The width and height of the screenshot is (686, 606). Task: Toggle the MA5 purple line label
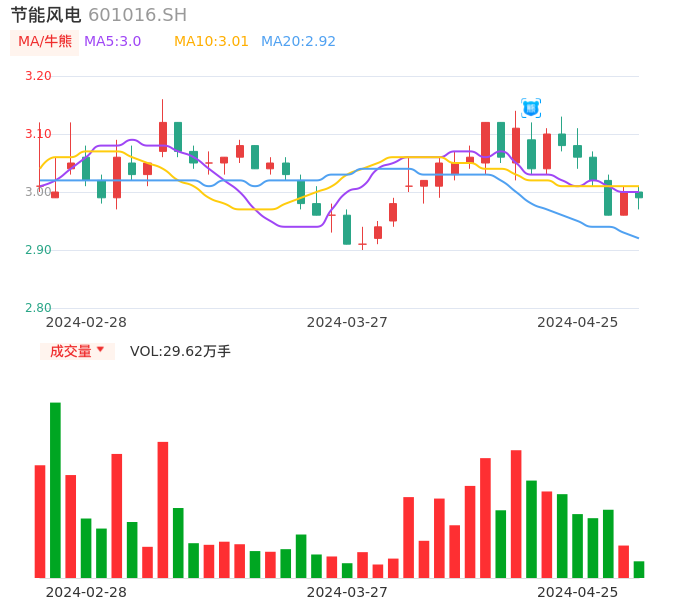[112, 42]
